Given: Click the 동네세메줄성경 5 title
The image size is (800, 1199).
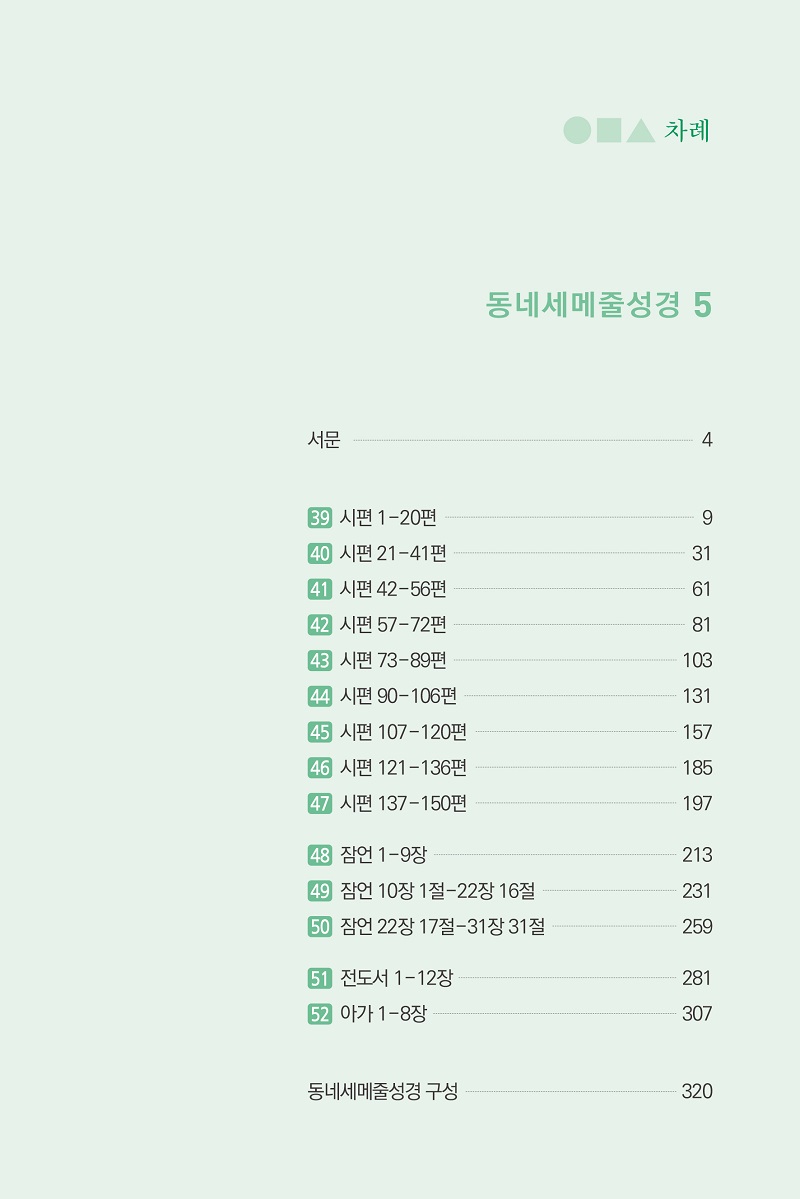Looking at the screenshot, I should coord(599,304).
